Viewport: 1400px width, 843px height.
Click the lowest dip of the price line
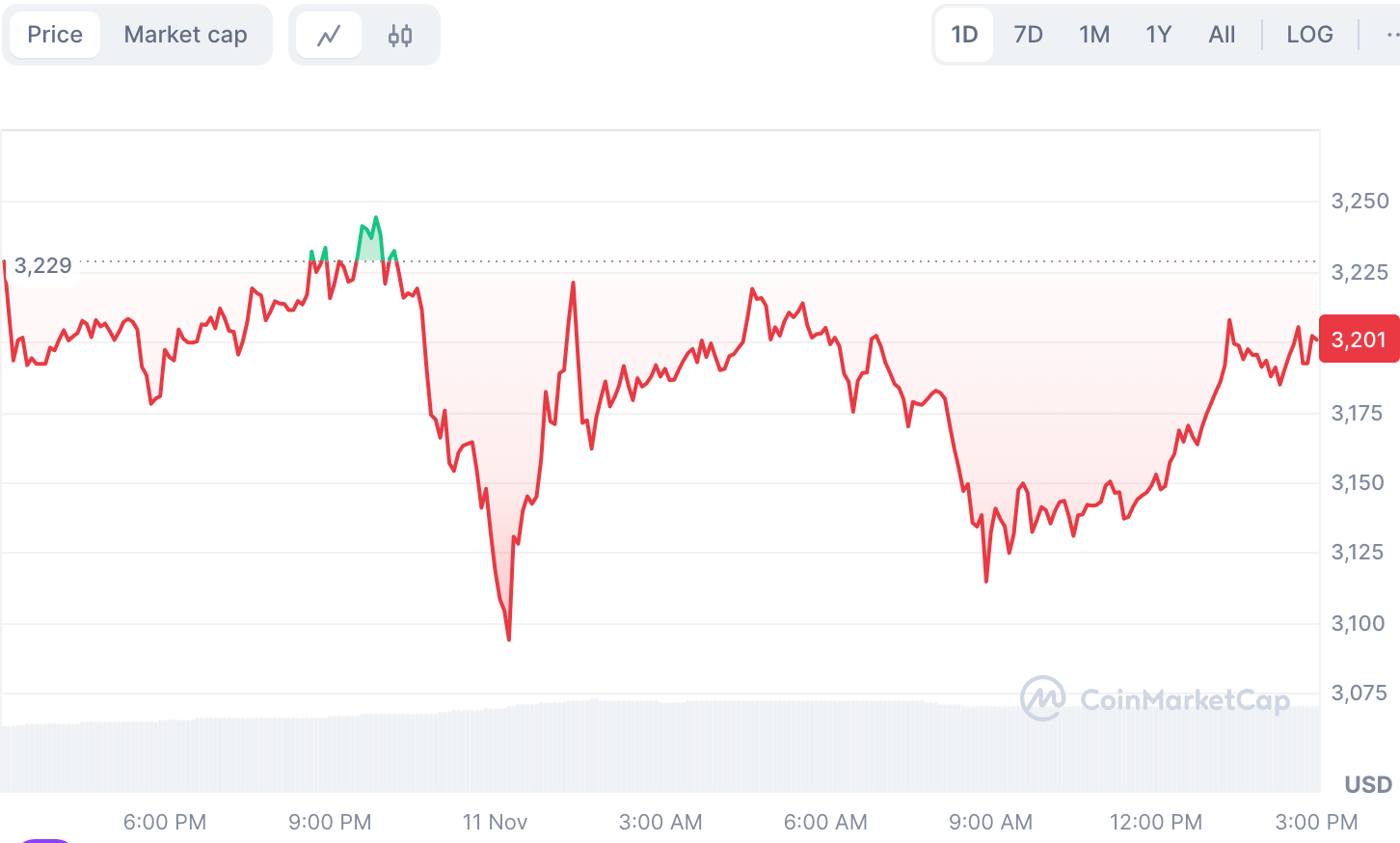pyautogui.click(x=508, y=638)
